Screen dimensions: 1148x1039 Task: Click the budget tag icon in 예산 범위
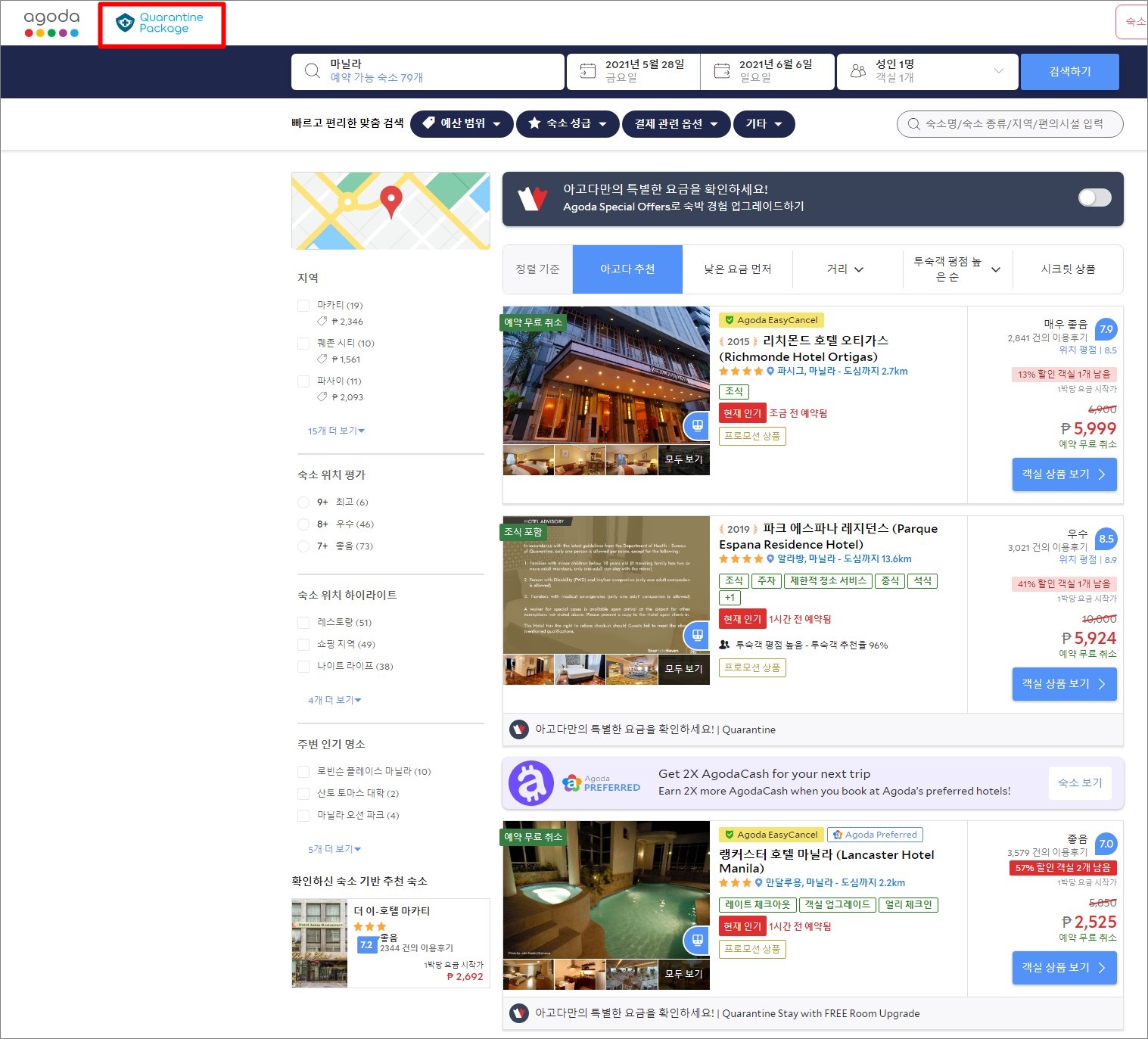click(428, 123)
